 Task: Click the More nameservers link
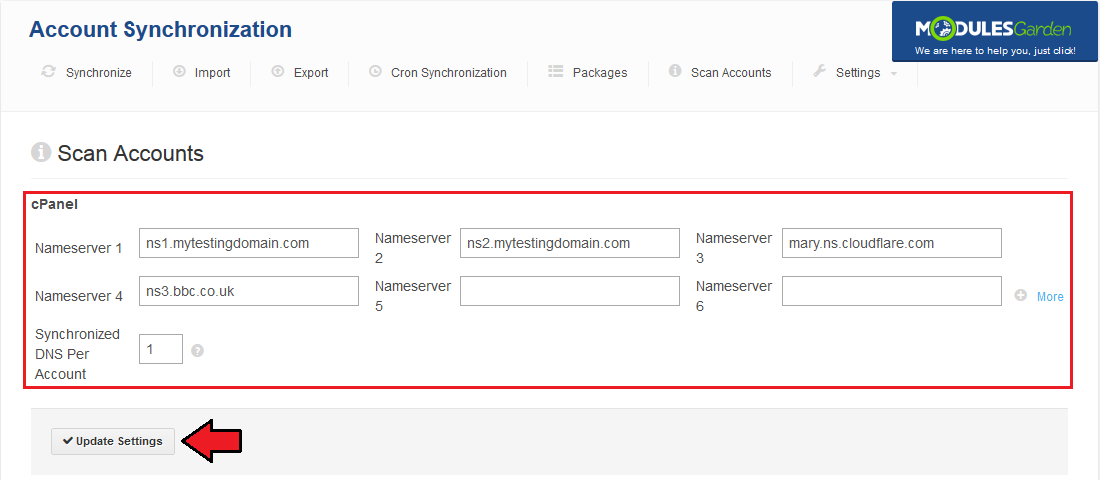pyautogui.click(x=1050, y=297)
